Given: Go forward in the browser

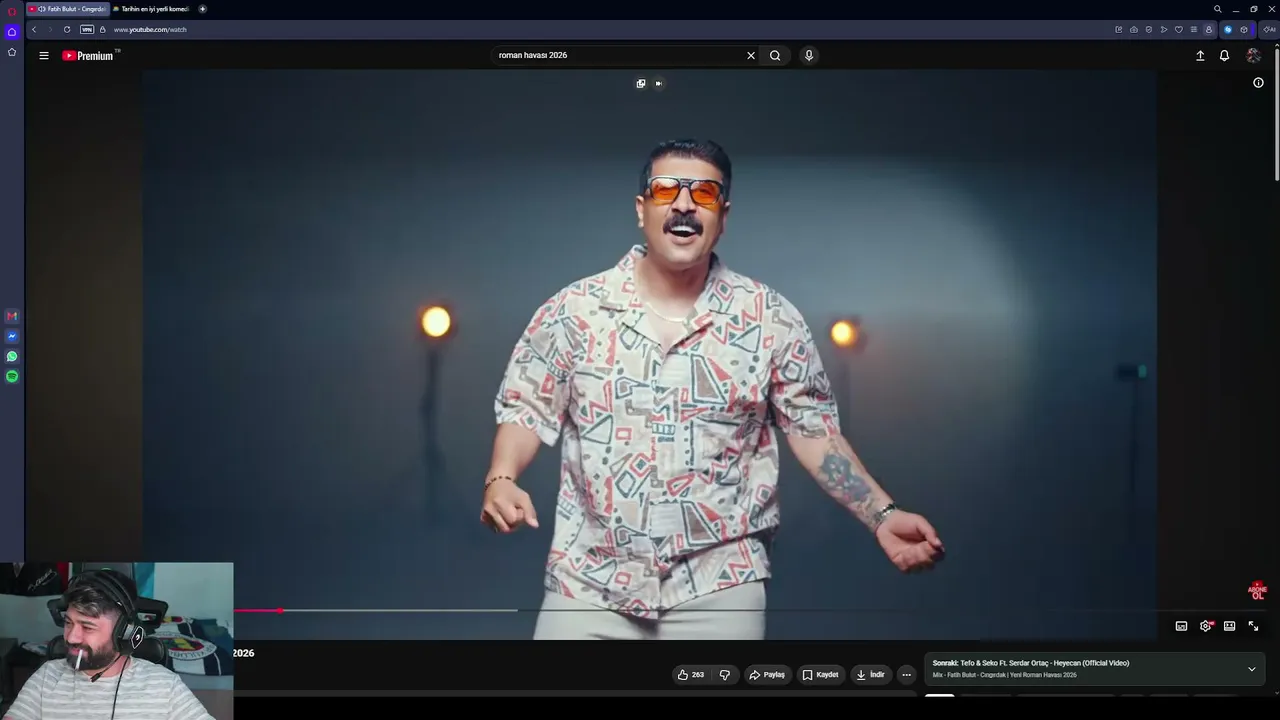Looking at the screenshot, I should pos(50,30).
